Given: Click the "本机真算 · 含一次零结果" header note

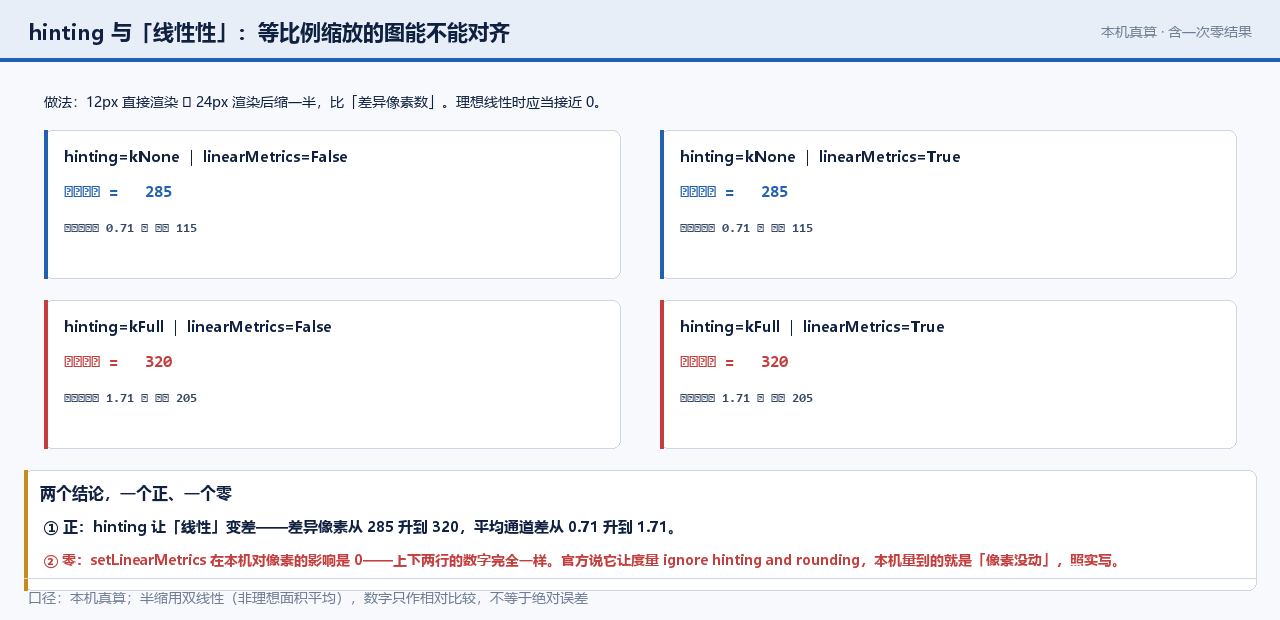Looking at the screenshot, I should coord(1176,32).
